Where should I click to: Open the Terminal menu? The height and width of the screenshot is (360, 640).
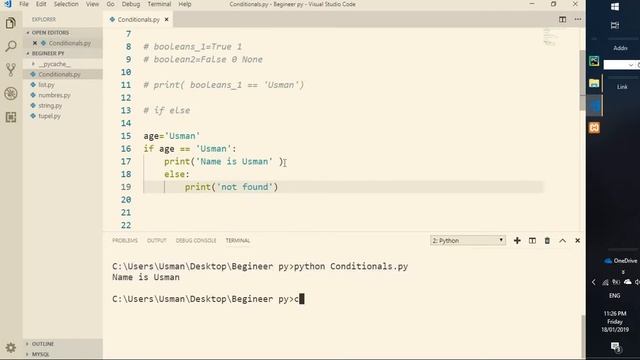[159, 4]
